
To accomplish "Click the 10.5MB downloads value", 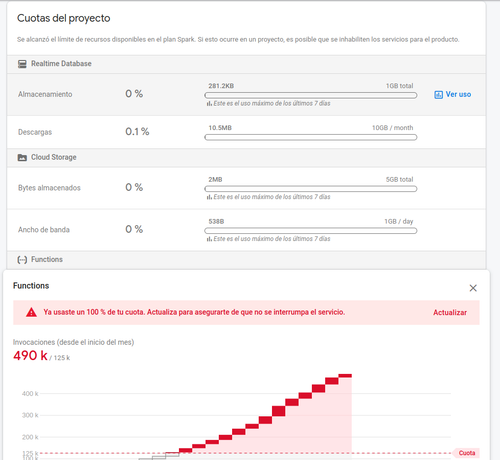I will [220, 128].
